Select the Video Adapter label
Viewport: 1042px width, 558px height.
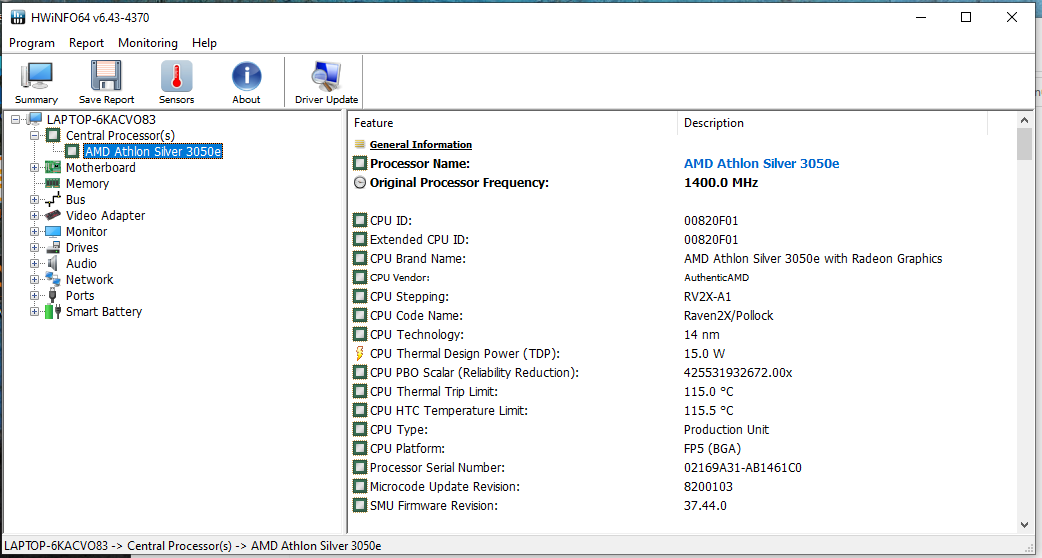click(105, 215)
